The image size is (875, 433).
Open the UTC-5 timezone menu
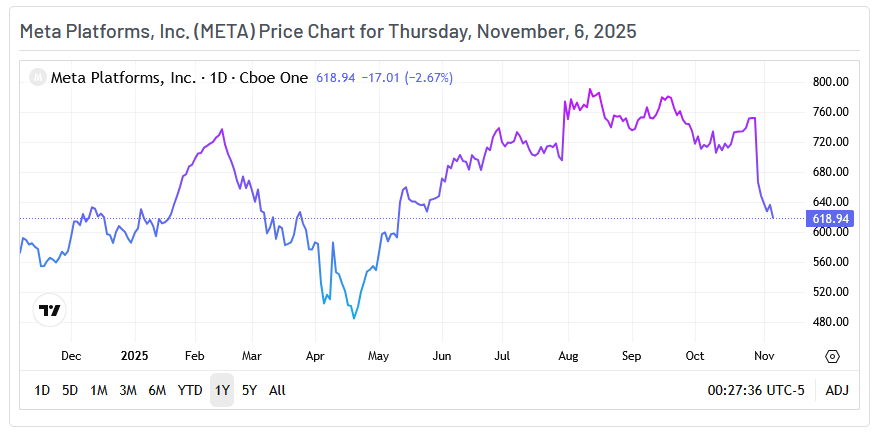[755, 390]
